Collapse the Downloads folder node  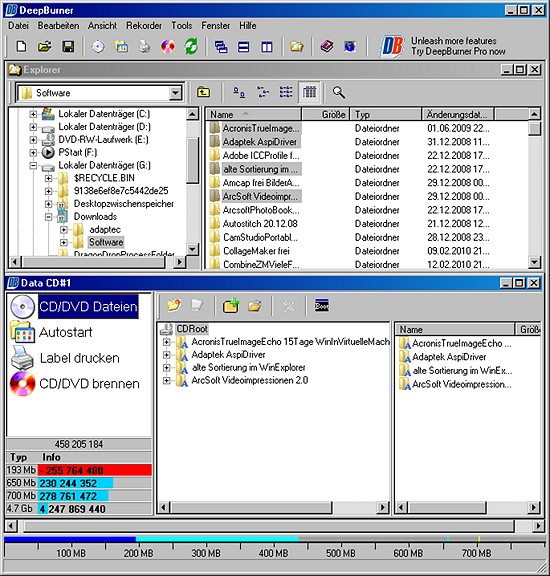tap(48, 217)
